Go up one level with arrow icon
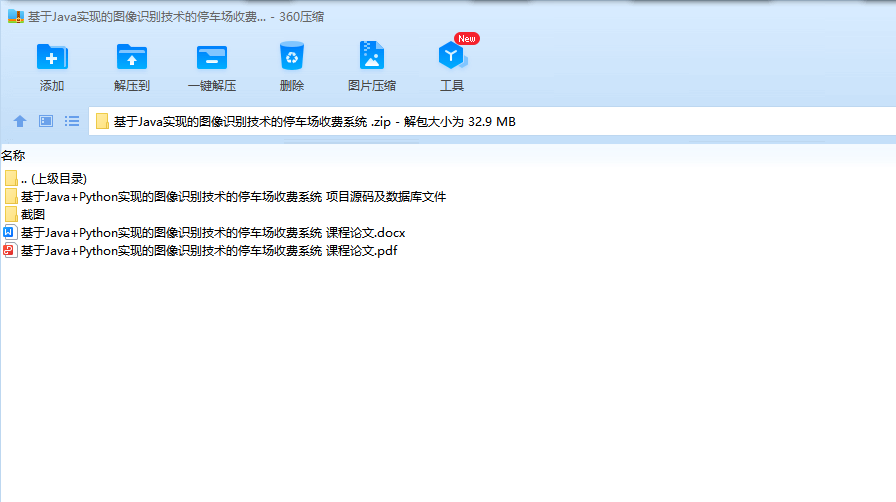This screenshot has height=502, width=896. (x=20, y=121)
